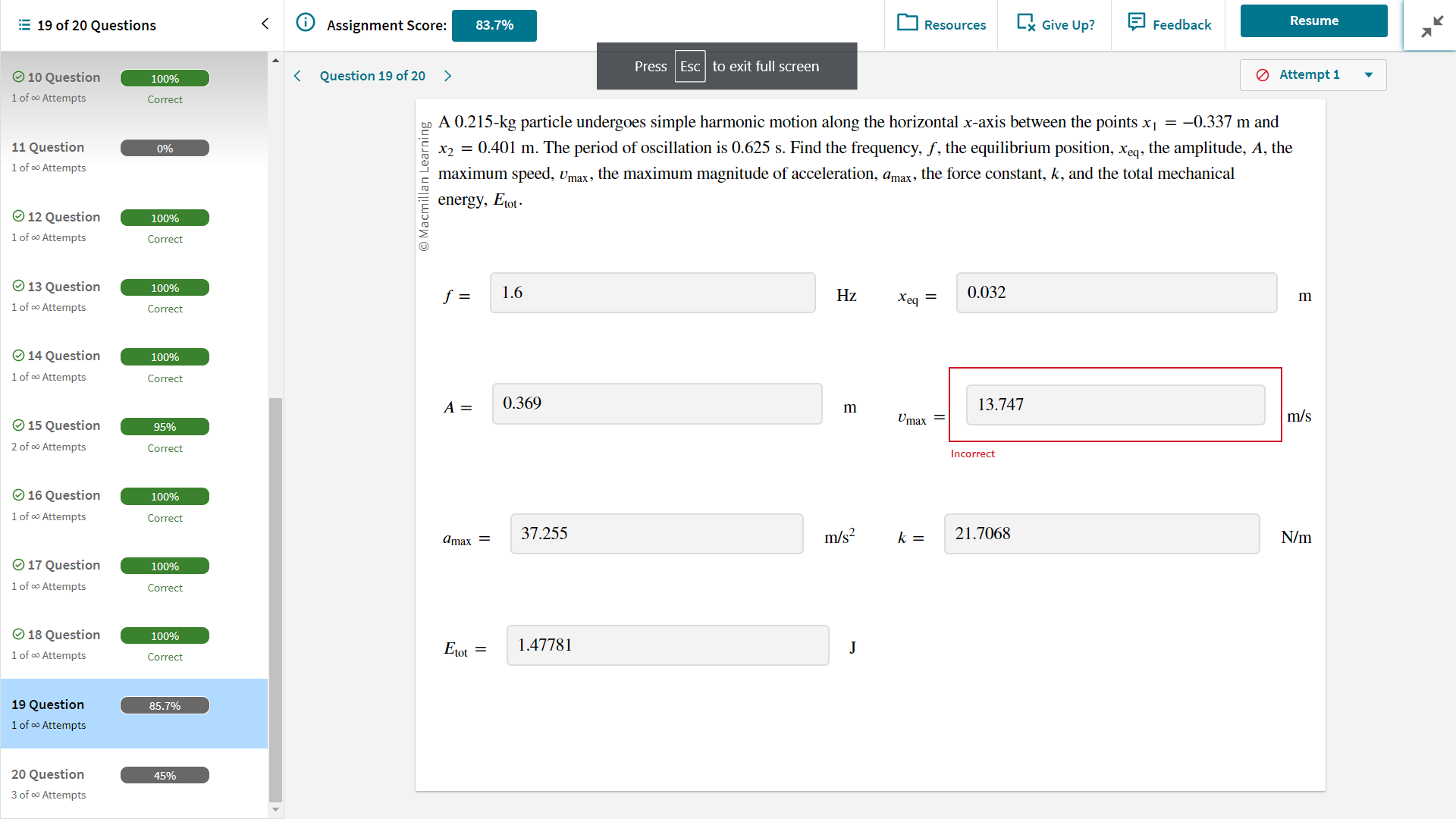Go to the next question arrow

tap(447, 76)
